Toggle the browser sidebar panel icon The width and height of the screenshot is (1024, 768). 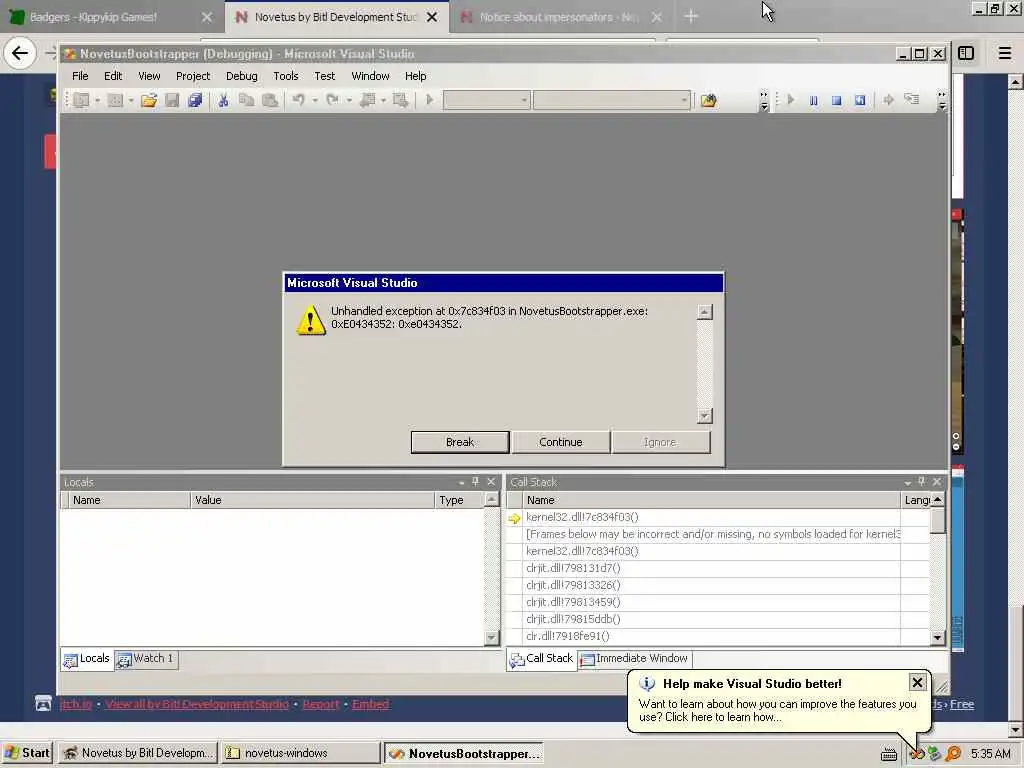click(966, 53)
